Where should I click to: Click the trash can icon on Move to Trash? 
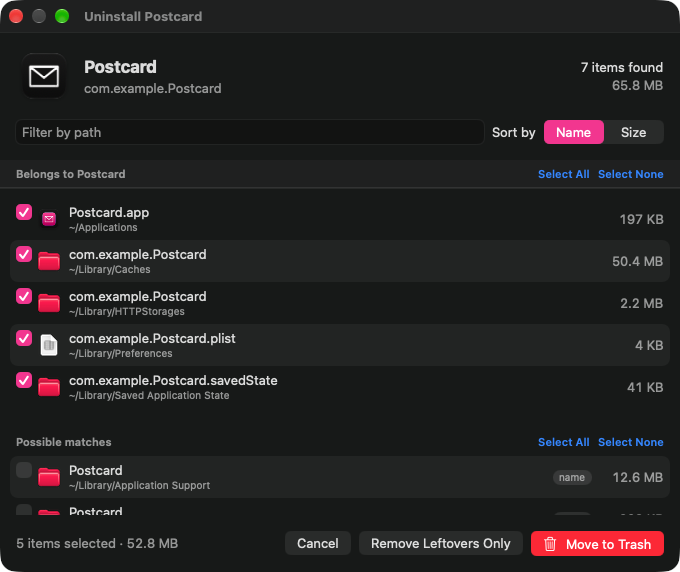click(x=550, y=544)
